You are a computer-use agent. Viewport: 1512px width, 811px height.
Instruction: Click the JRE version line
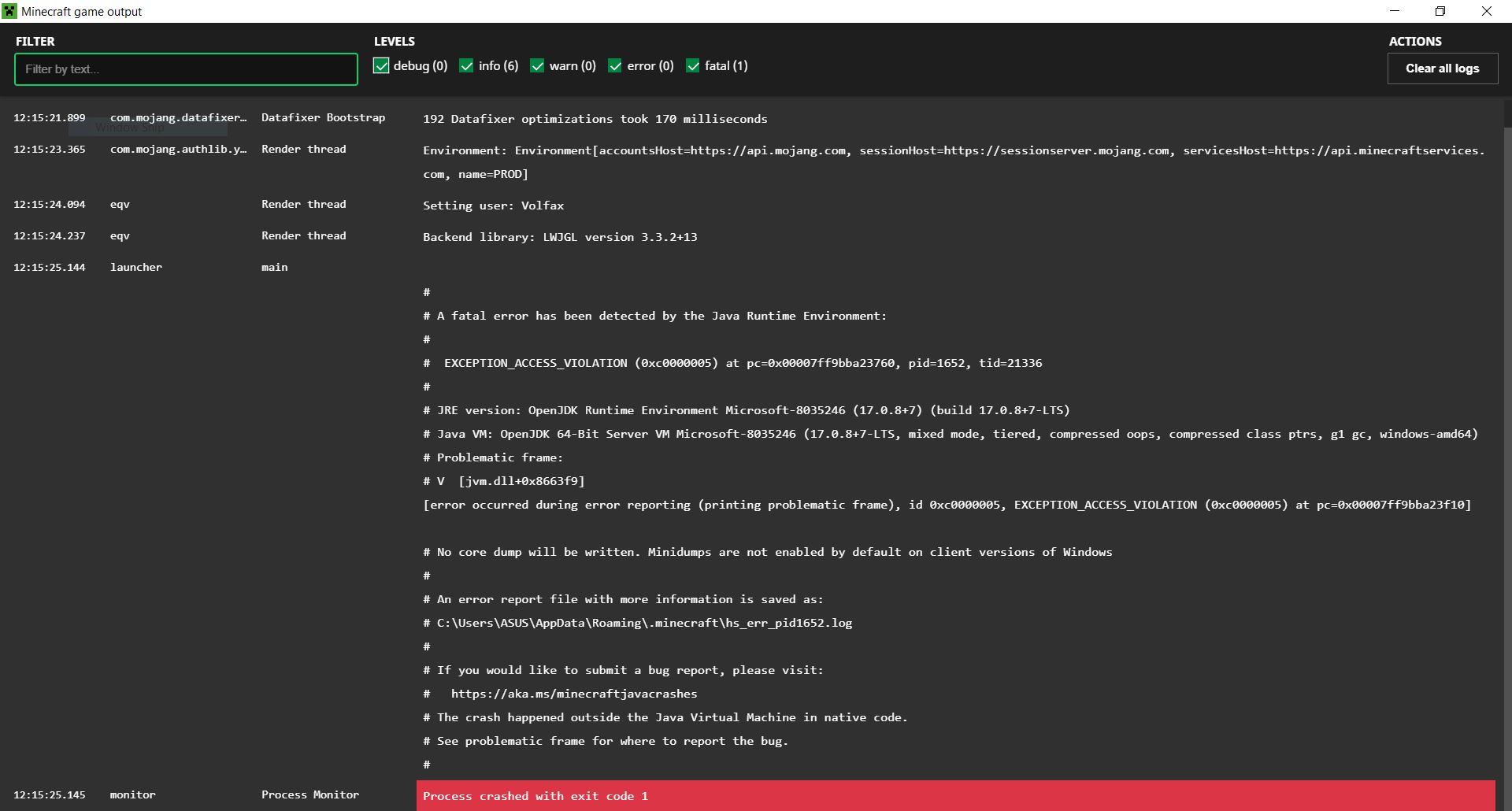(747, 410)
